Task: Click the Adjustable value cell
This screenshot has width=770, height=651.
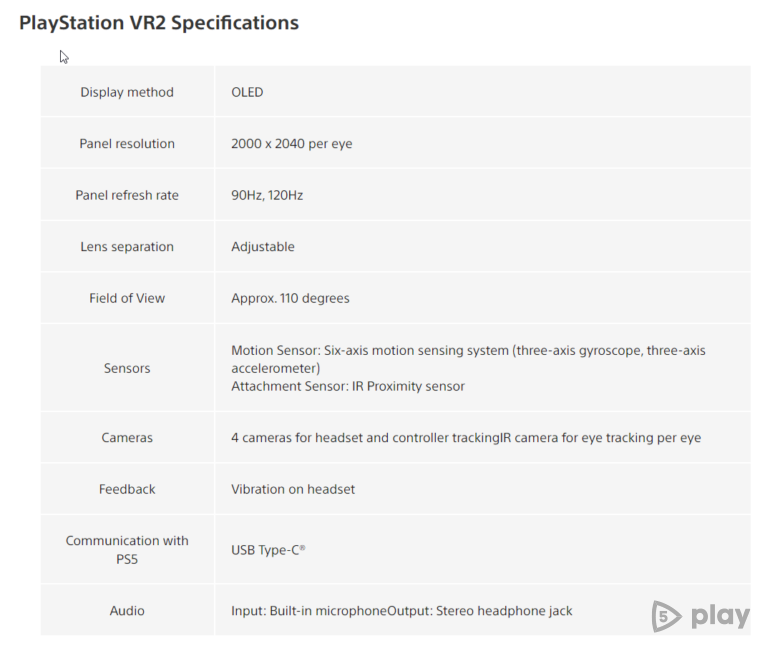Action: click(263, 247)
